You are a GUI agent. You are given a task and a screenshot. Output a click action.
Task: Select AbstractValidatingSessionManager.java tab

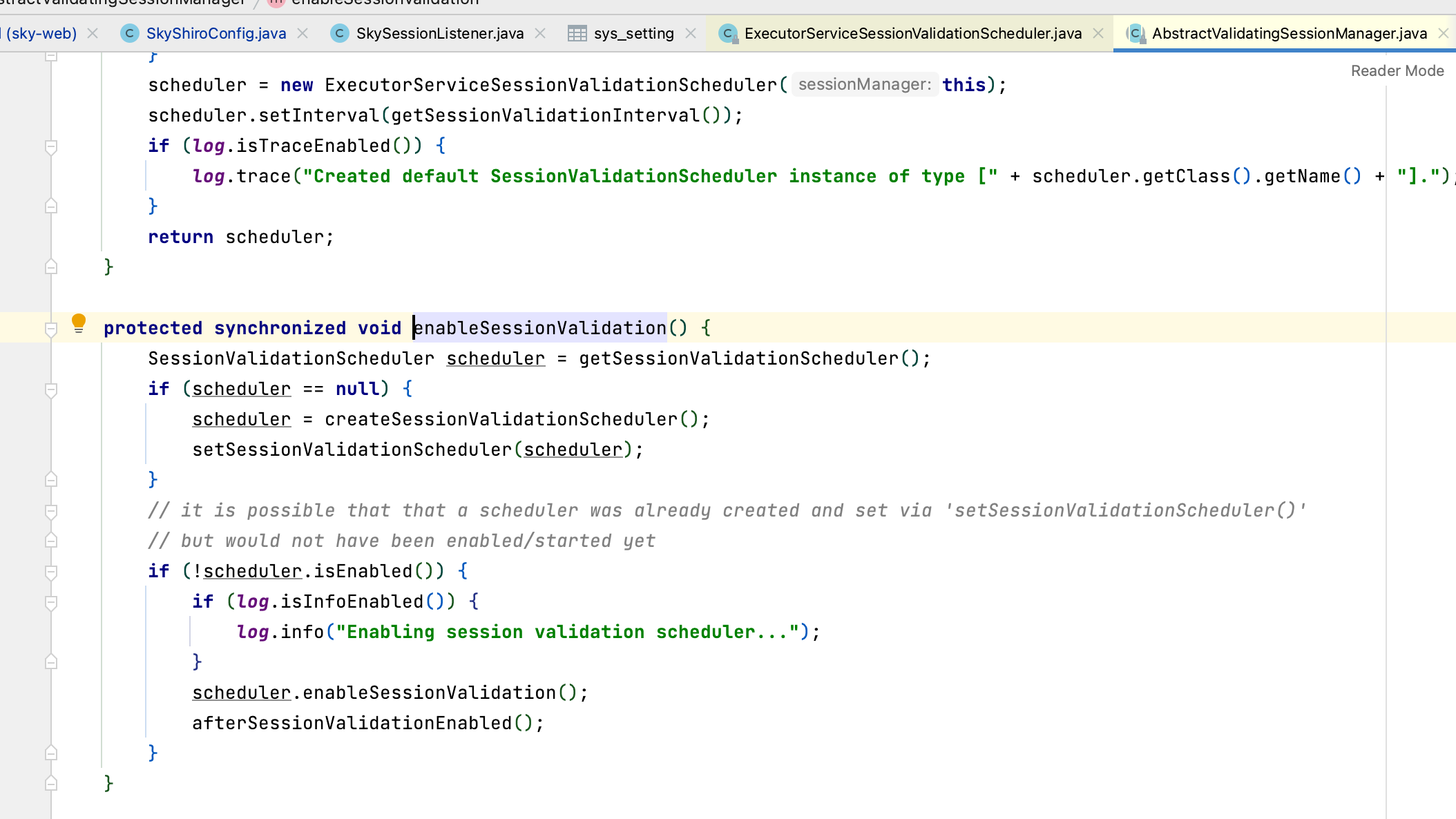coord(1289,33)
